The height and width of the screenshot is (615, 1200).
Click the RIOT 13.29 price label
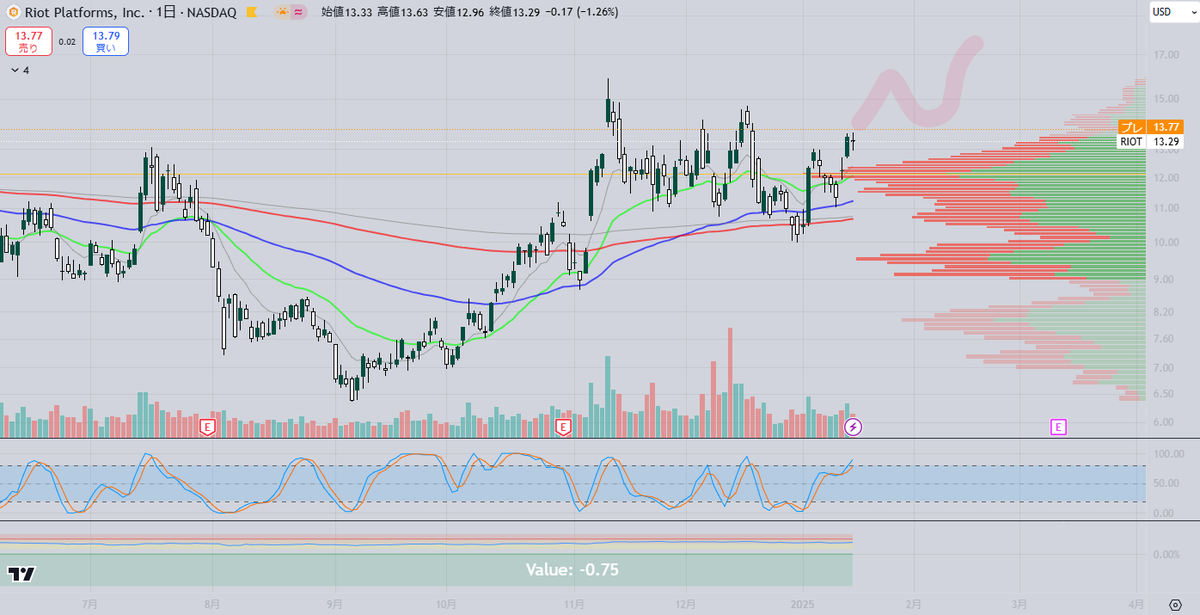point(1148,142)
